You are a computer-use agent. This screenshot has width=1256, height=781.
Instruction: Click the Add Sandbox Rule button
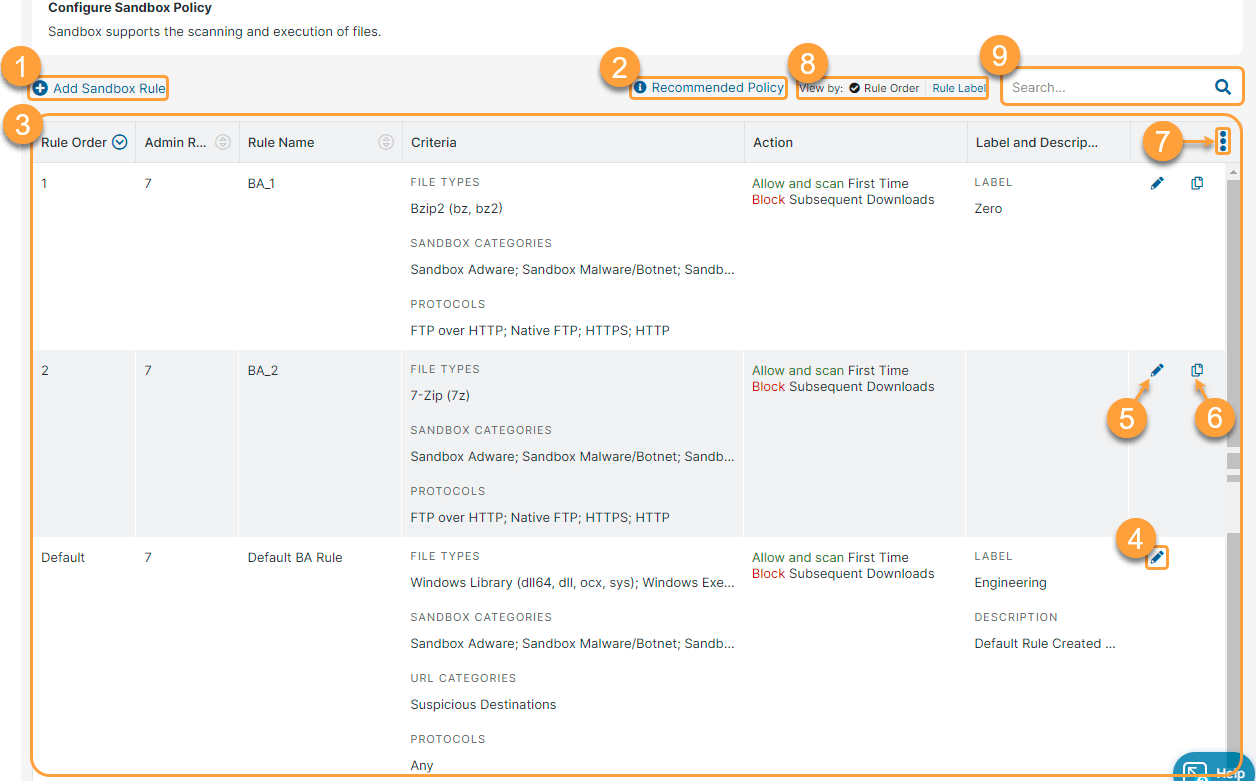[x=97, y=88]
